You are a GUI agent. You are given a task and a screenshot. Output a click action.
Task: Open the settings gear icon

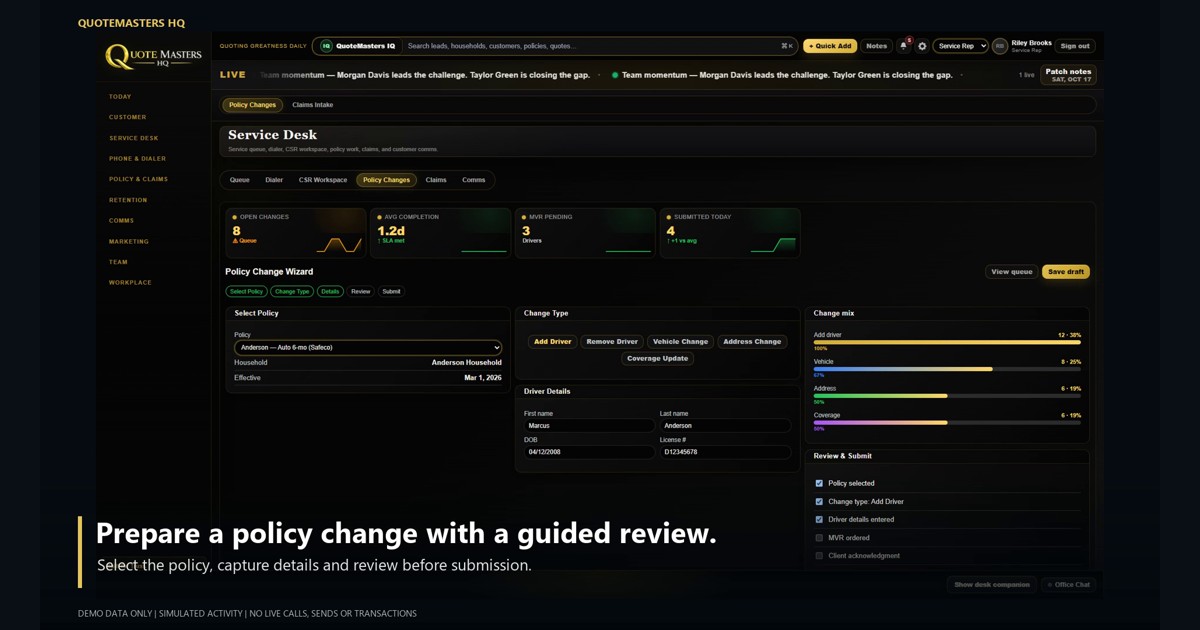coord(922,46)
